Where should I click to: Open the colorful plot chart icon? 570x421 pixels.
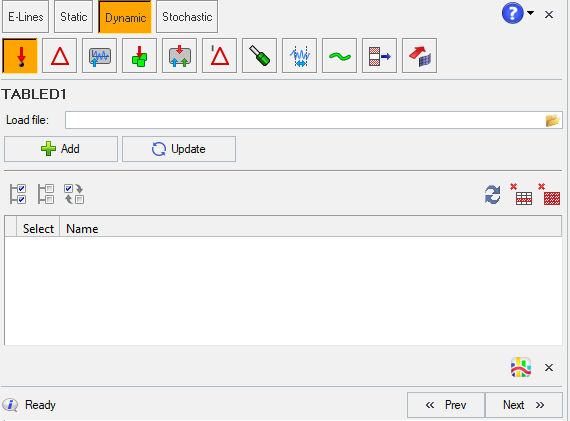pyautogui.click(x=521, y=367)
